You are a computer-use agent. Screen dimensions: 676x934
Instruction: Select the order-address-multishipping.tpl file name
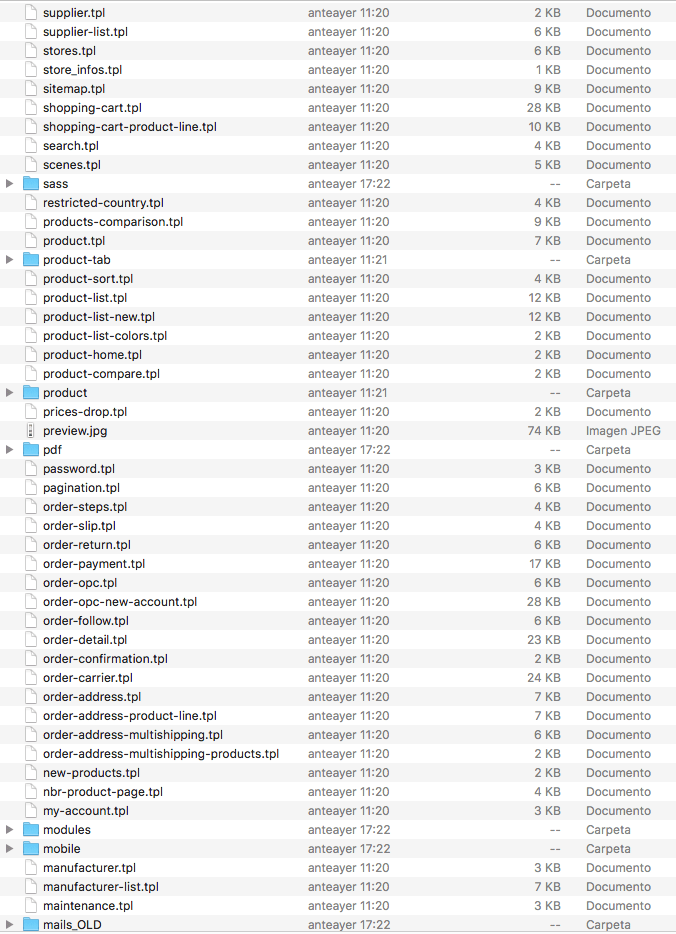[x=133, y=735]
